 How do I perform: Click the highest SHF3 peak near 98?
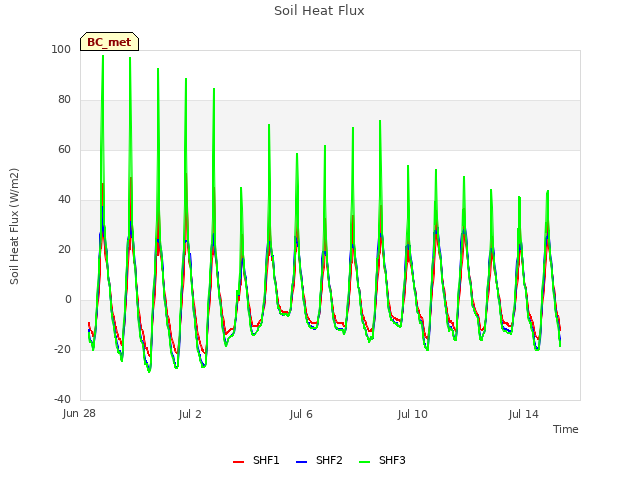pyautogui.click(x=103, y=56)
